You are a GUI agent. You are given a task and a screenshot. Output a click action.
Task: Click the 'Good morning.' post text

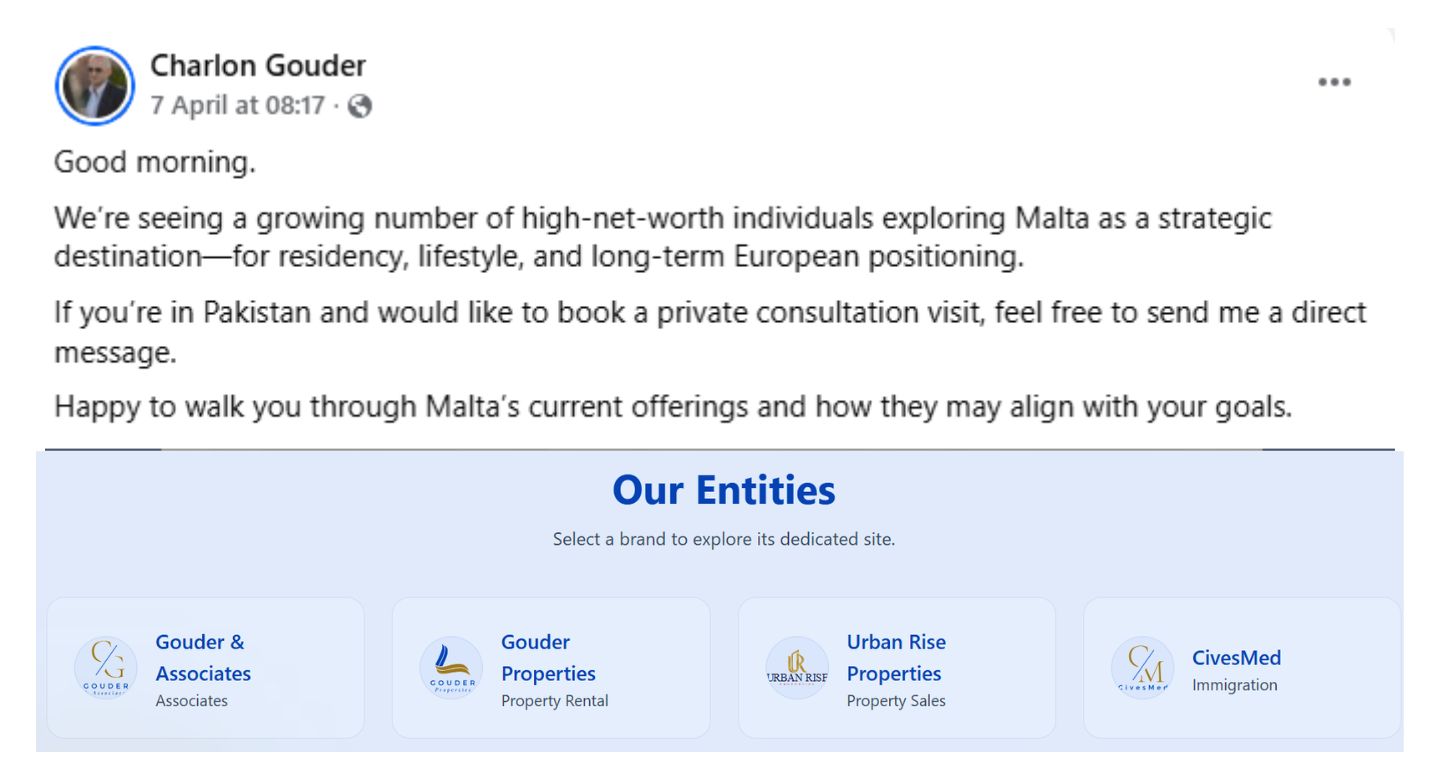point(154,162)
